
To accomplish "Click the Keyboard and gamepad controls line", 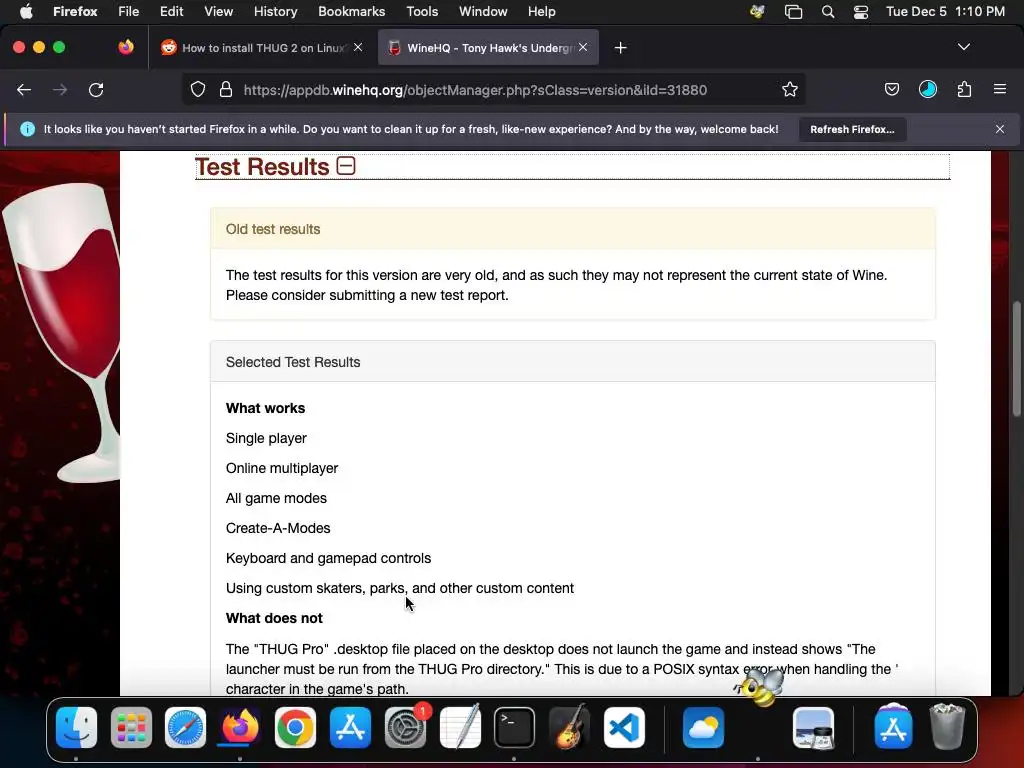I will [328, 558].
